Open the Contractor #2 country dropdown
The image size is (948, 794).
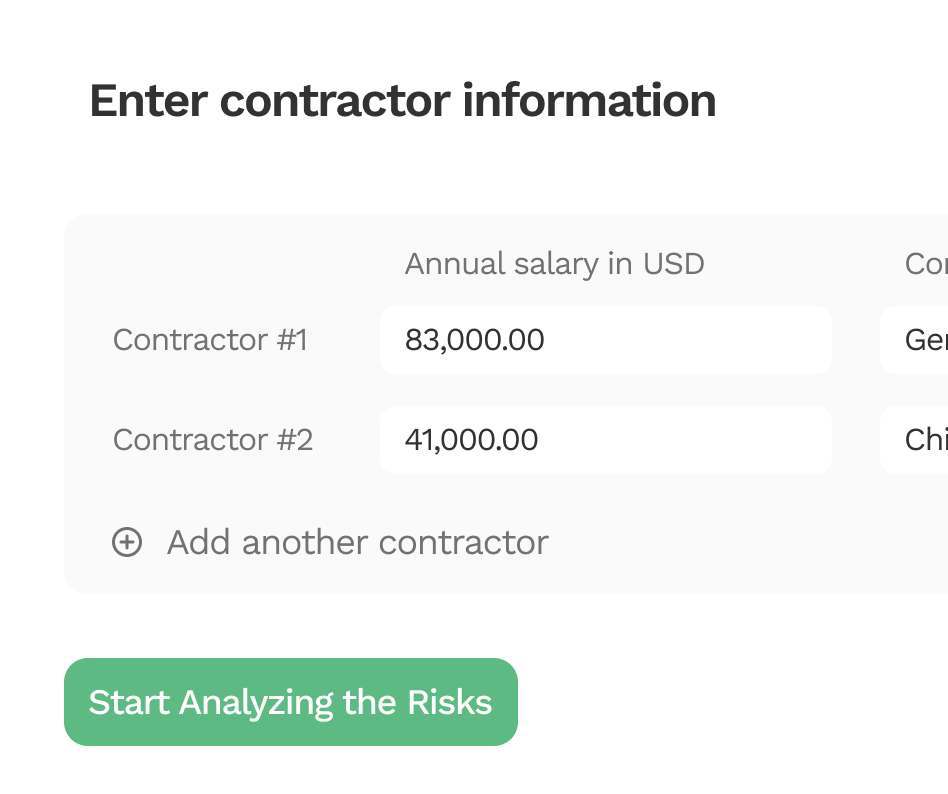(x=916, y=440)
